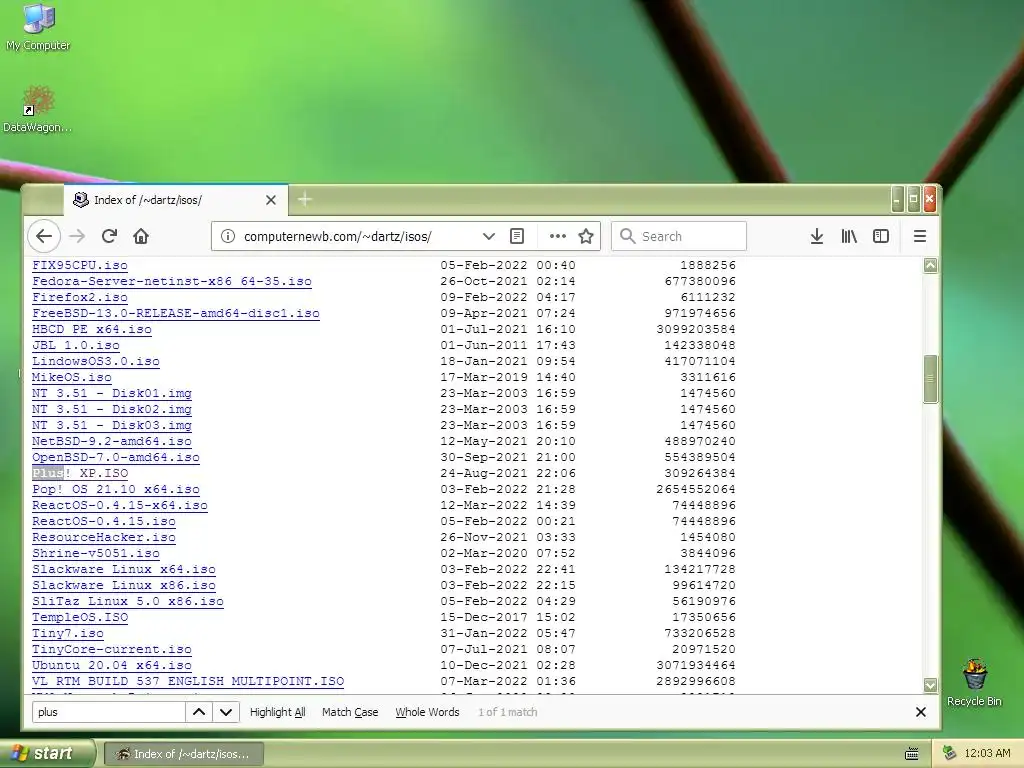This screenshot has height=768, width=1024.
Task: Open Slackware Linux x86.iso link
Action: click(123, 585)
